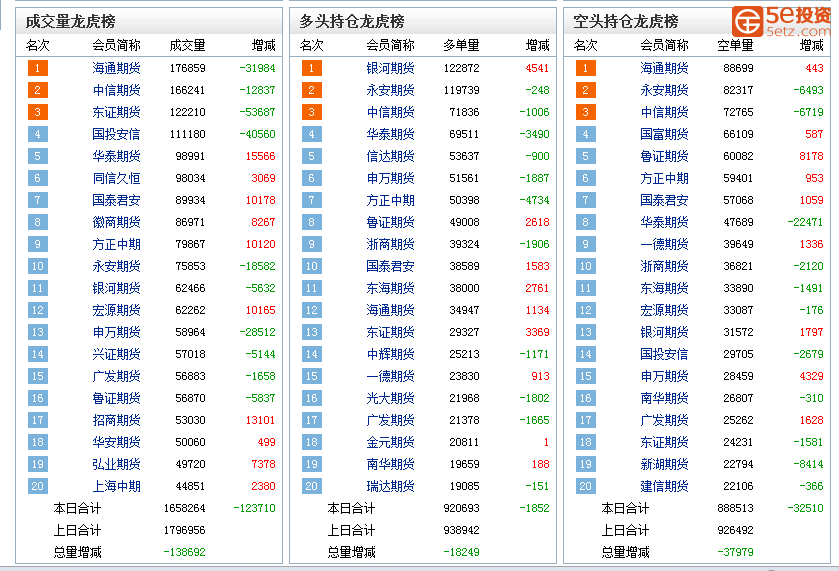Select the short position change -8414
The height and width of the screenshot is (571, 839).
click(808, 463)
